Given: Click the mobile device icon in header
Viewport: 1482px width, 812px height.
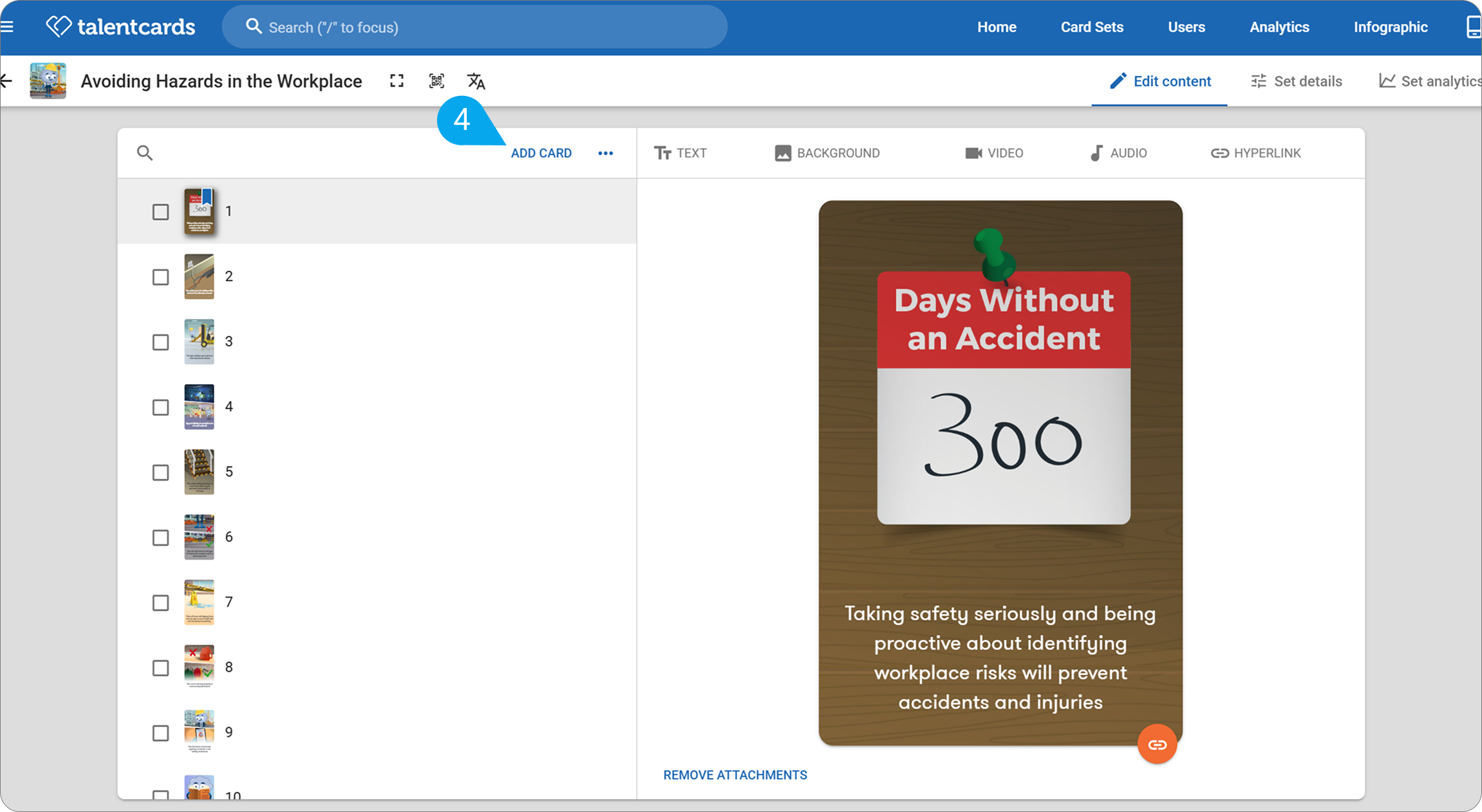Looking at the screenshot, I should pyautogui.click(x=1474, y=27).
